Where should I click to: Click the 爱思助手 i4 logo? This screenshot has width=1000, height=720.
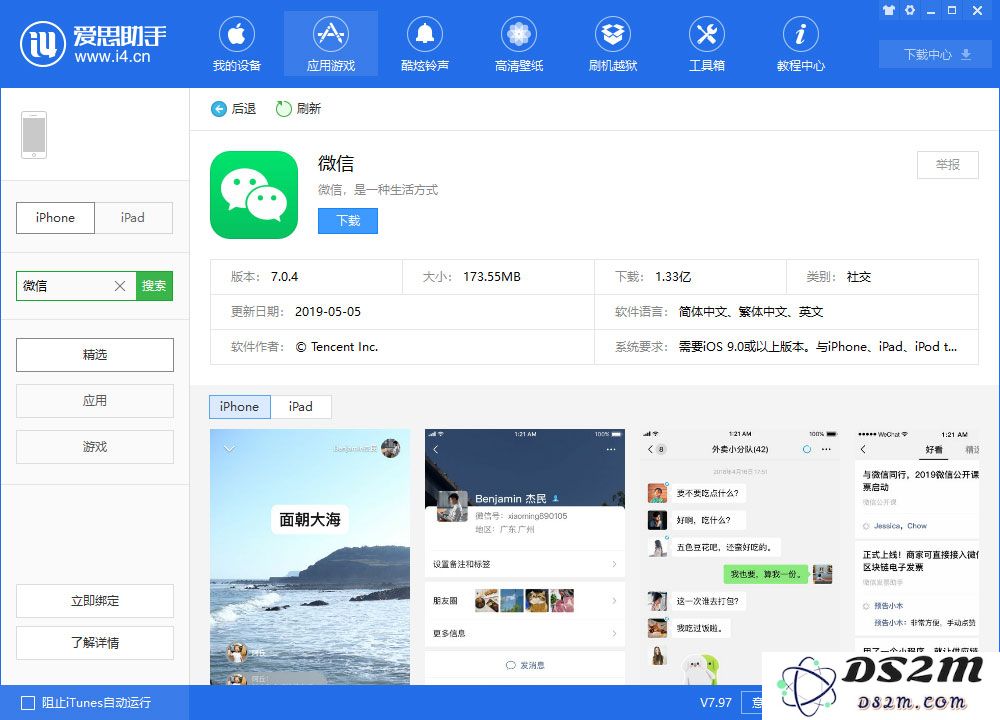(93, 44)
